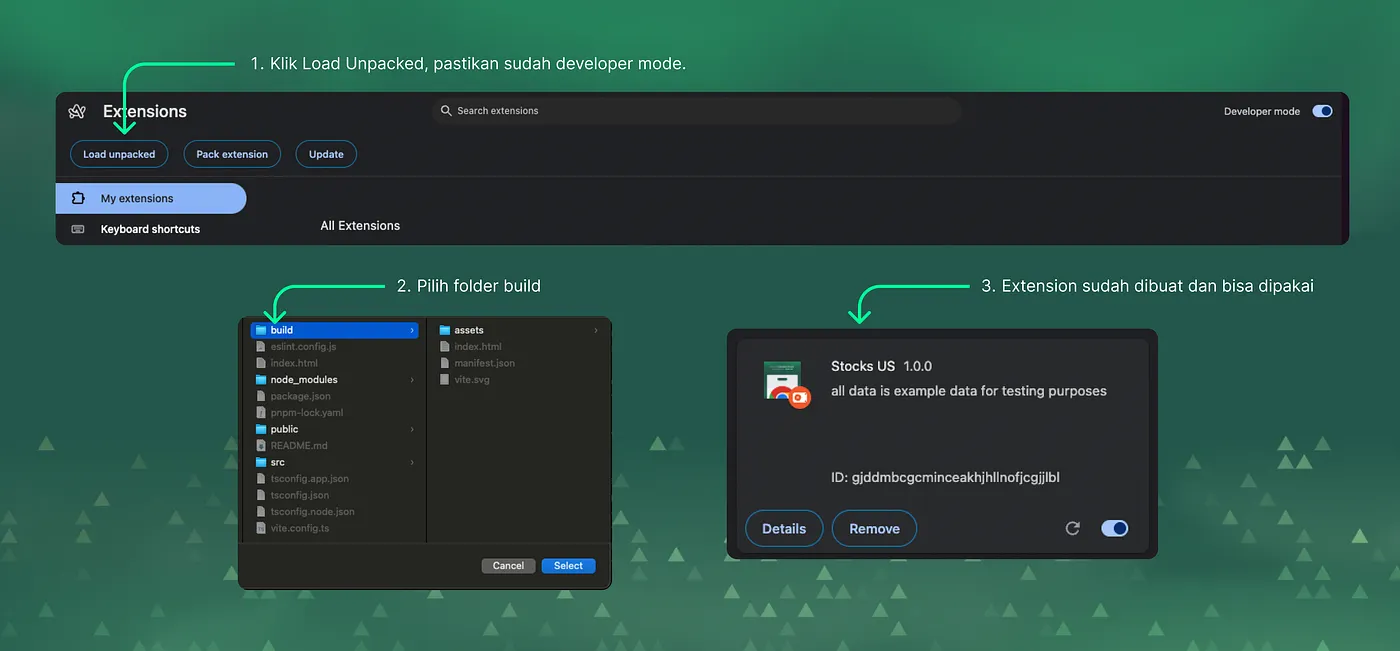Screen dimensions: 1400x651
Task: Remove the Stocks US extension
Action: [874, 528]
